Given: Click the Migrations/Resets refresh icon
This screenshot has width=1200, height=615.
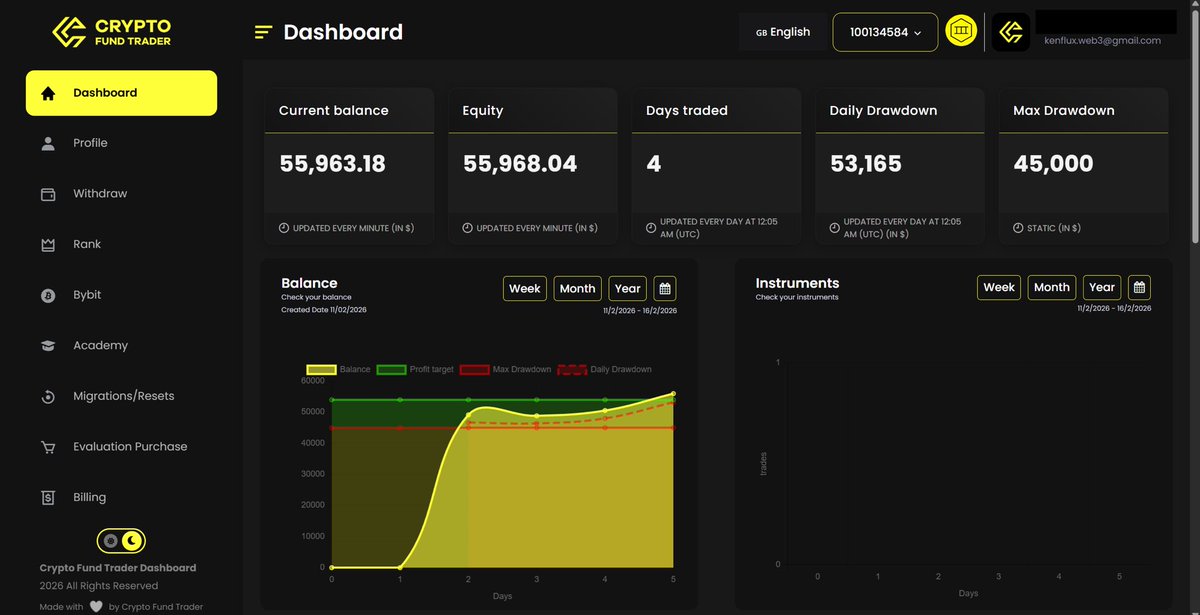Looking at the screenshot, I should (x=48, y=396).
